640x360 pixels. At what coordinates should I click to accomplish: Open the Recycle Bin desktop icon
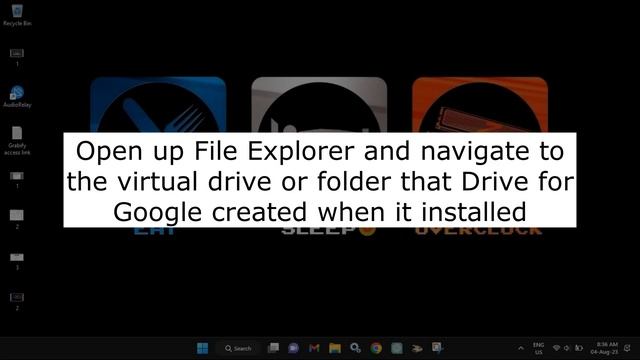point(17,15)
